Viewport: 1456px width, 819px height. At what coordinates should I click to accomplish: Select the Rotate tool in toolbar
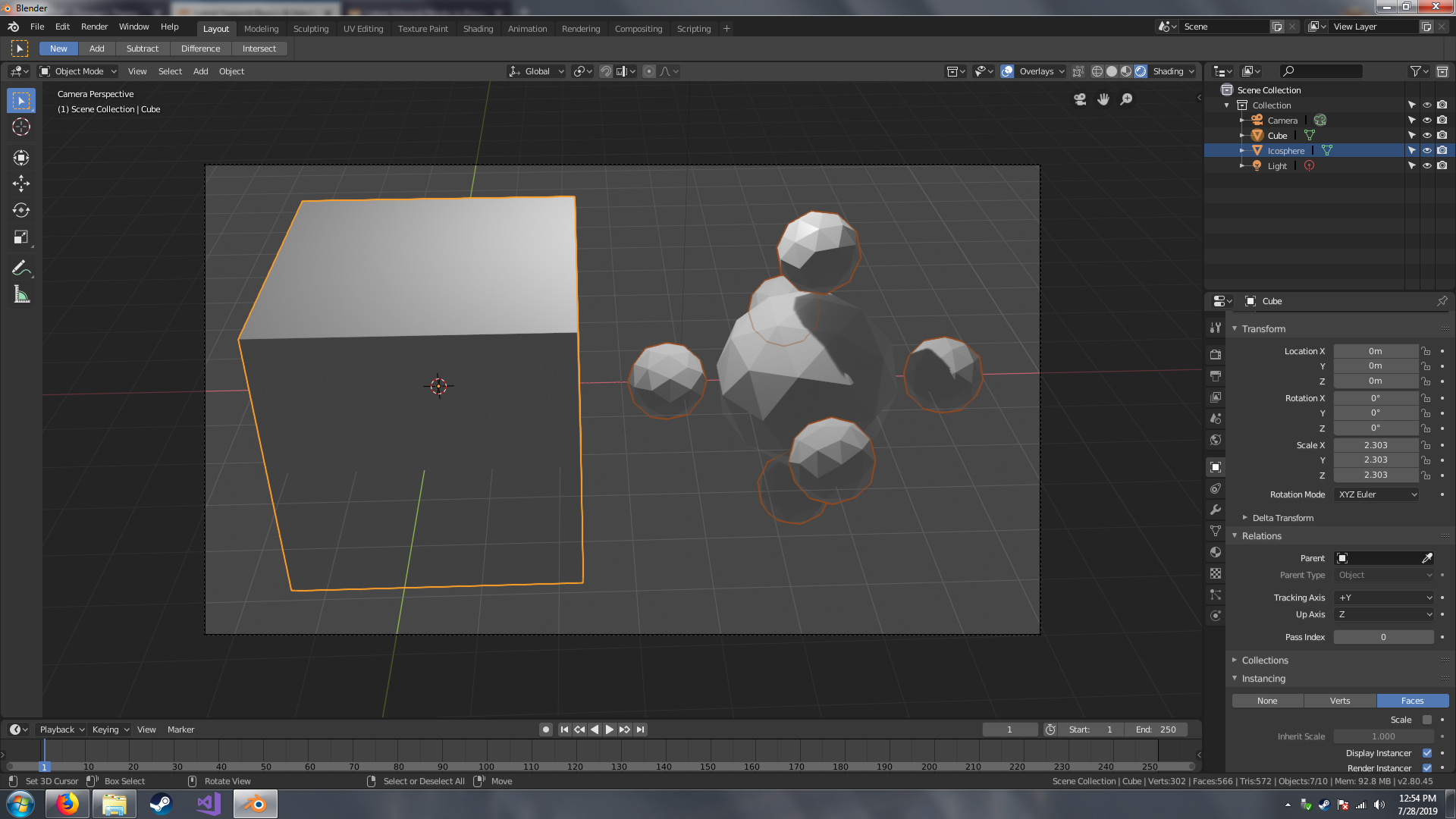(21, 210)
